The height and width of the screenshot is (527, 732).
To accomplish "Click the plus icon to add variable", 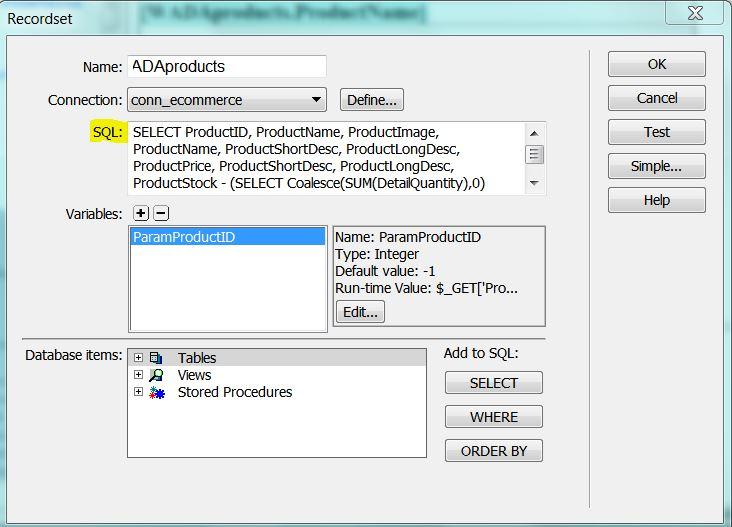I will tap(141, 213).
